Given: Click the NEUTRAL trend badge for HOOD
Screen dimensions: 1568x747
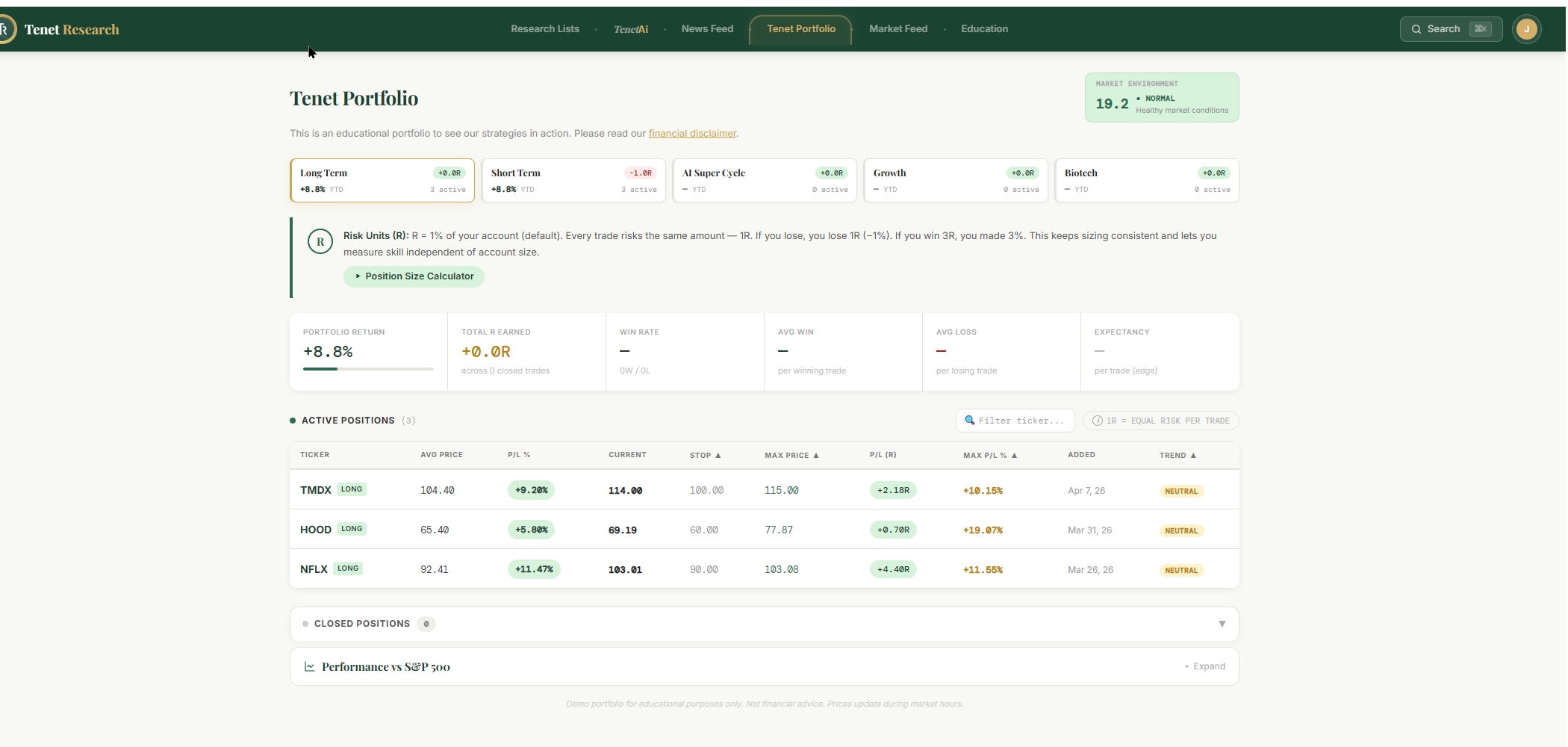Looking at the screenshot, I should pyautogui.click(x=1181, y=530).
